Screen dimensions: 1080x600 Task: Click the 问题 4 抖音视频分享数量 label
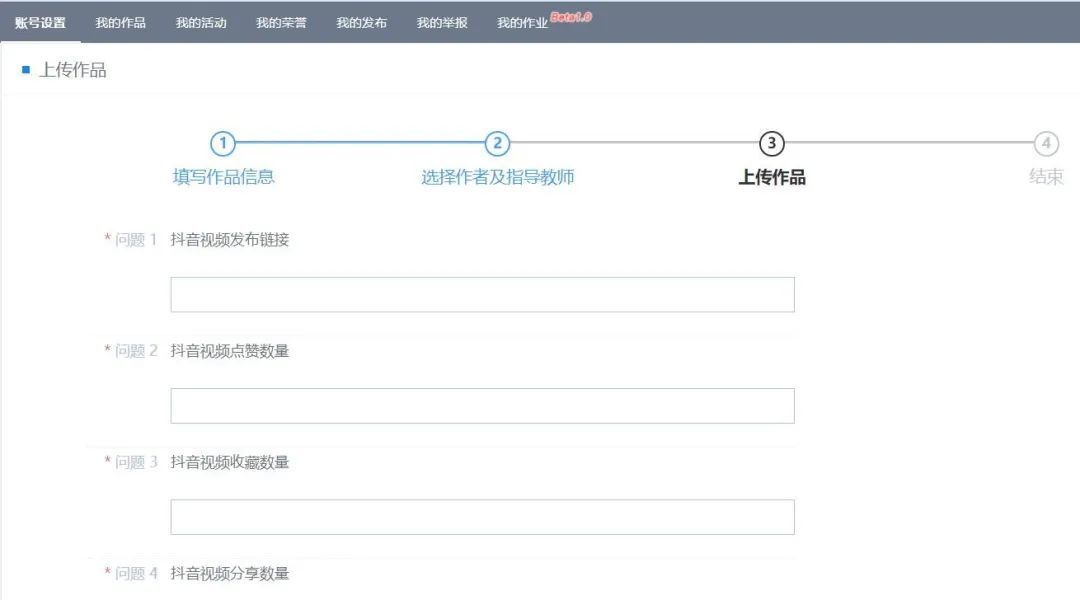pos(196,573)
